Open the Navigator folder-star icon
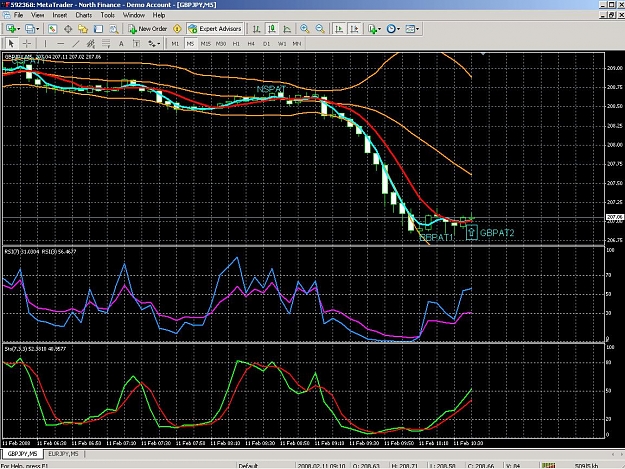The height and width of the screenshot is (469, 625). coord(83,29)
